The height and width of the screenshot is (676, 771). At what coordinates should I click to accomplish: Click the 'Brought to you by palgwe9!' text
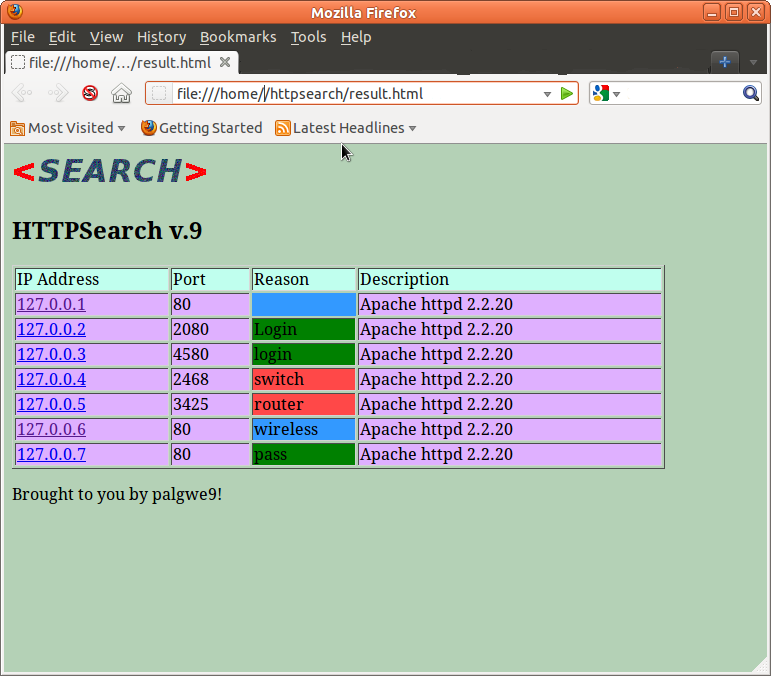(x=117, y=494)
